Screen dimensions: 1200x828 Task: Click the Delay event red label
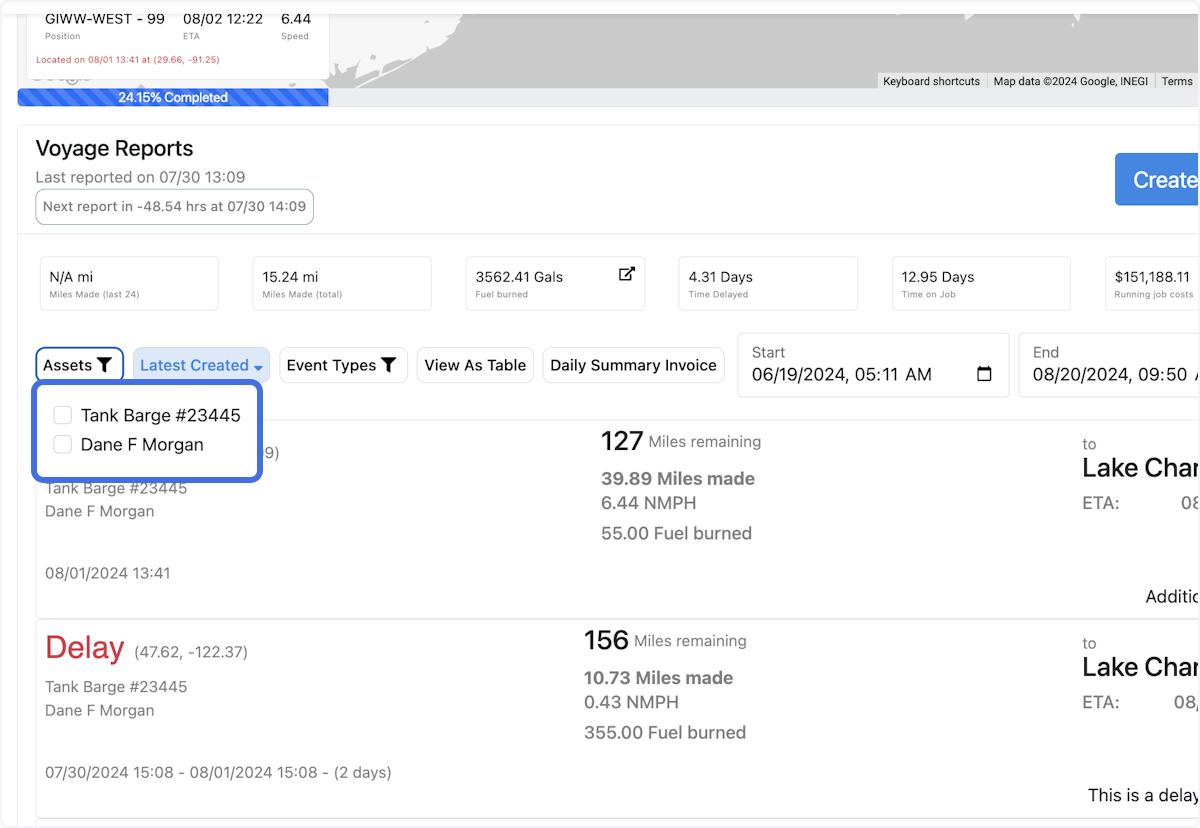pos(84,648)
